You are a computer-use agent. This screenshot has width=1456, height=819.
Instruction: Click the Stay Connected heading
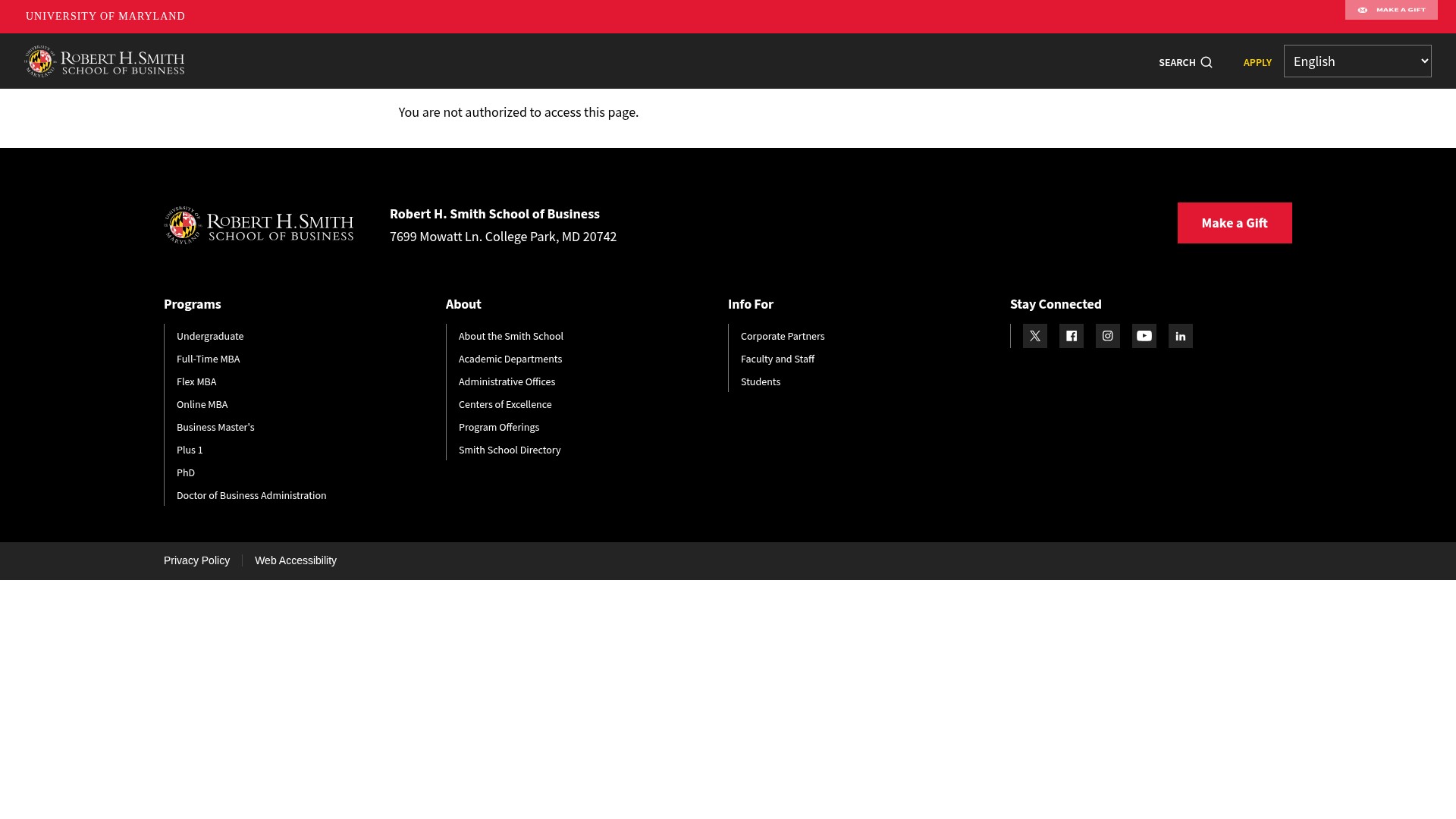(x=1056, y=304)
